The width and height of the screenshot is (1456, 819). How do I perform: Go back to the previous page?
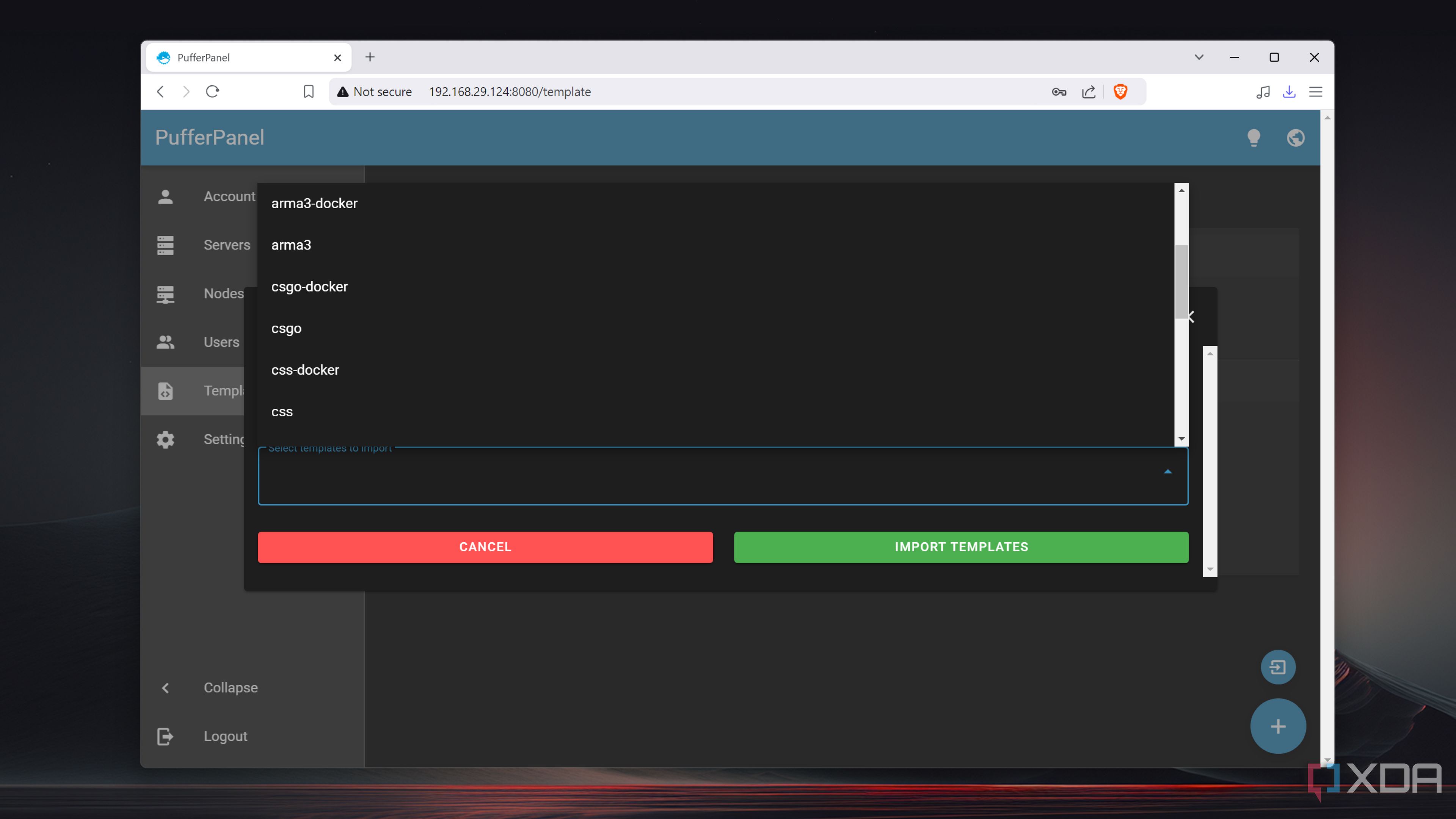(160, 91)
